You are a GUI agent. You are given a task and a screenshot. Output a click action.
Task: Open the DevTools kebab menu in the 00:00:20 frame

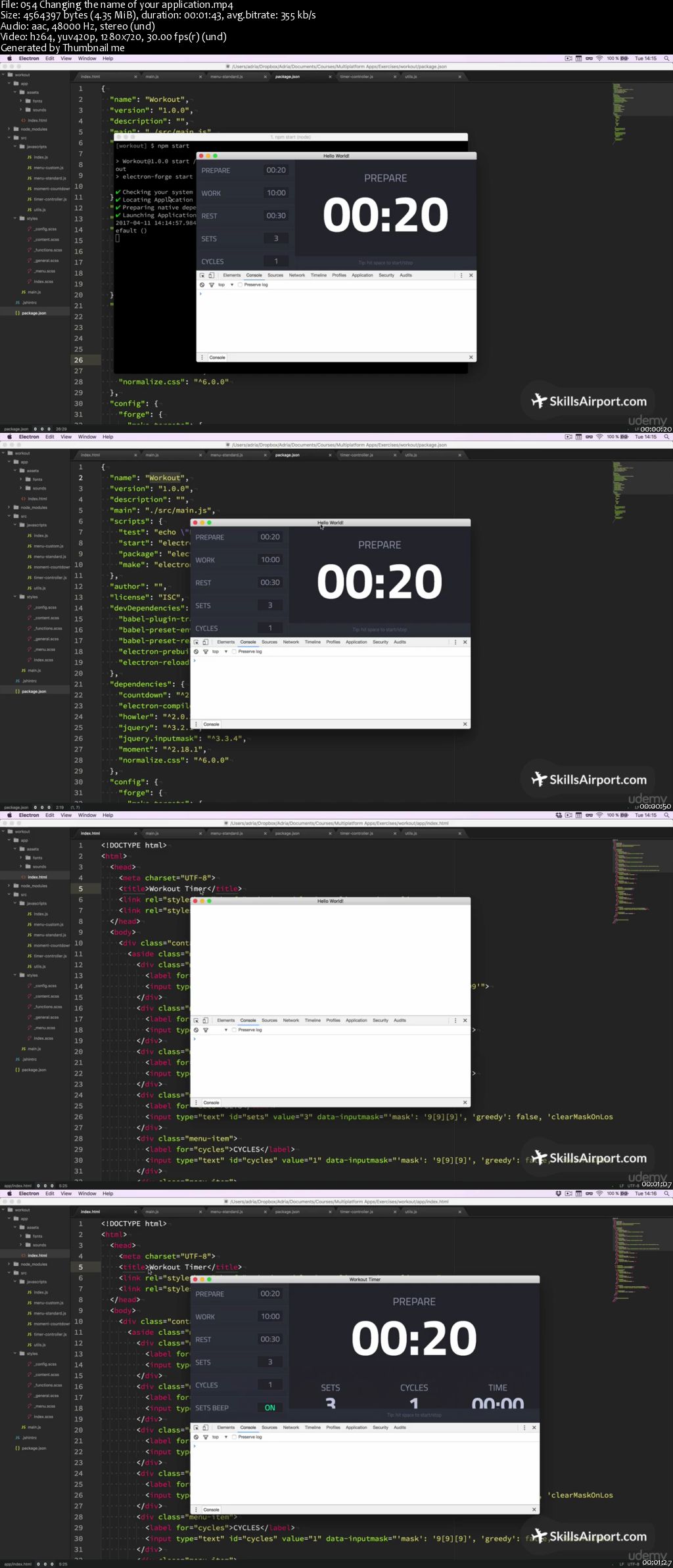461,275
